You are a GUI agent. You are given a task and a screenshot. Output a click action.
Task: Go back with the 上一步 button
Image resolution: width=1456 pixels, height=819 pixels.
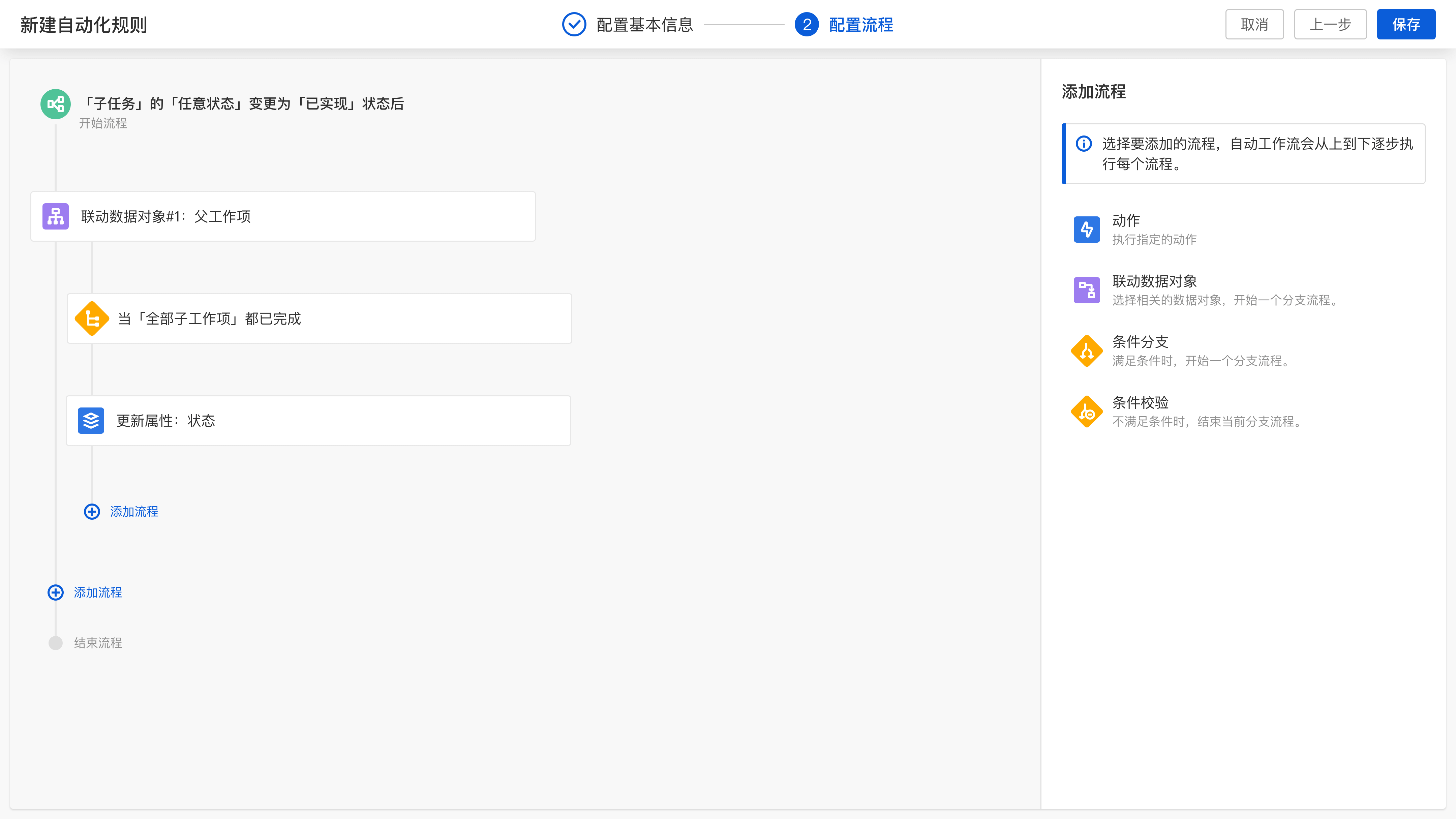click(x=1330, y=24)
